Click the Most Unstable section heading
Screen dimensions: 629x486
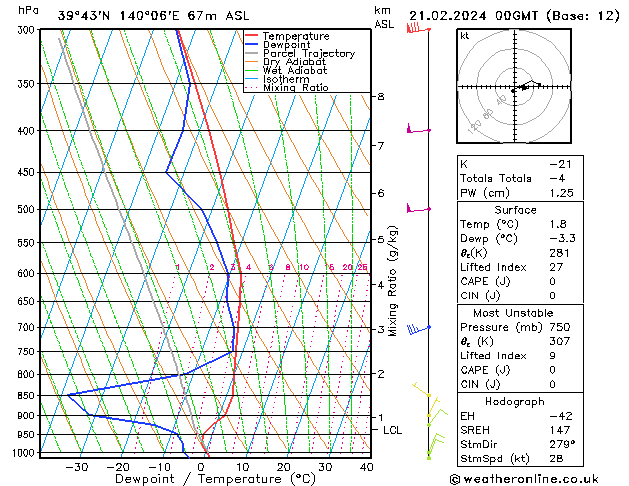coord(513,313)
